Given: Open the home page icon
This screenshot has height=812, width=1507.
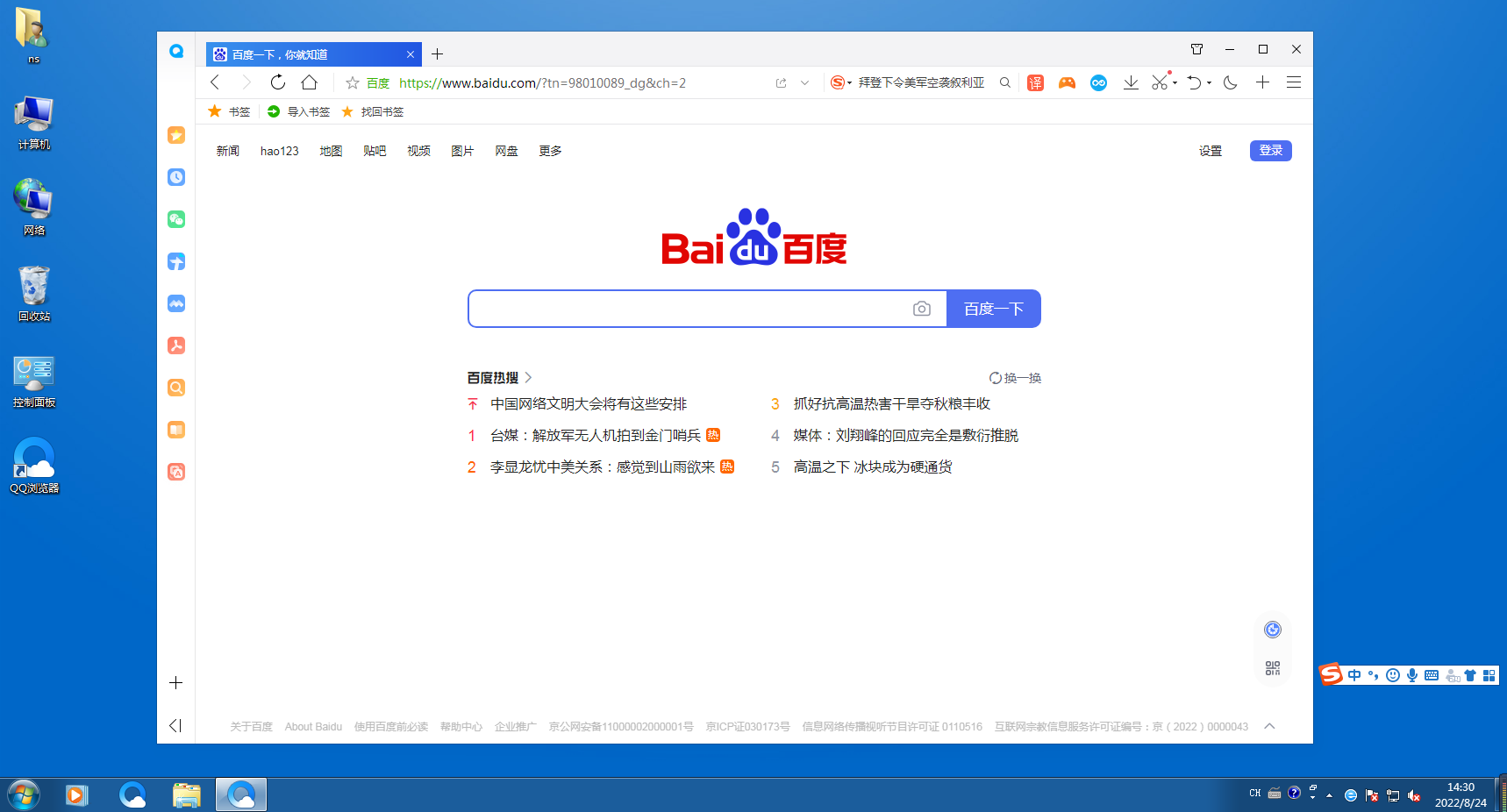Looking at the screenshot, I should pyautogui.click(x=310, y=82).
